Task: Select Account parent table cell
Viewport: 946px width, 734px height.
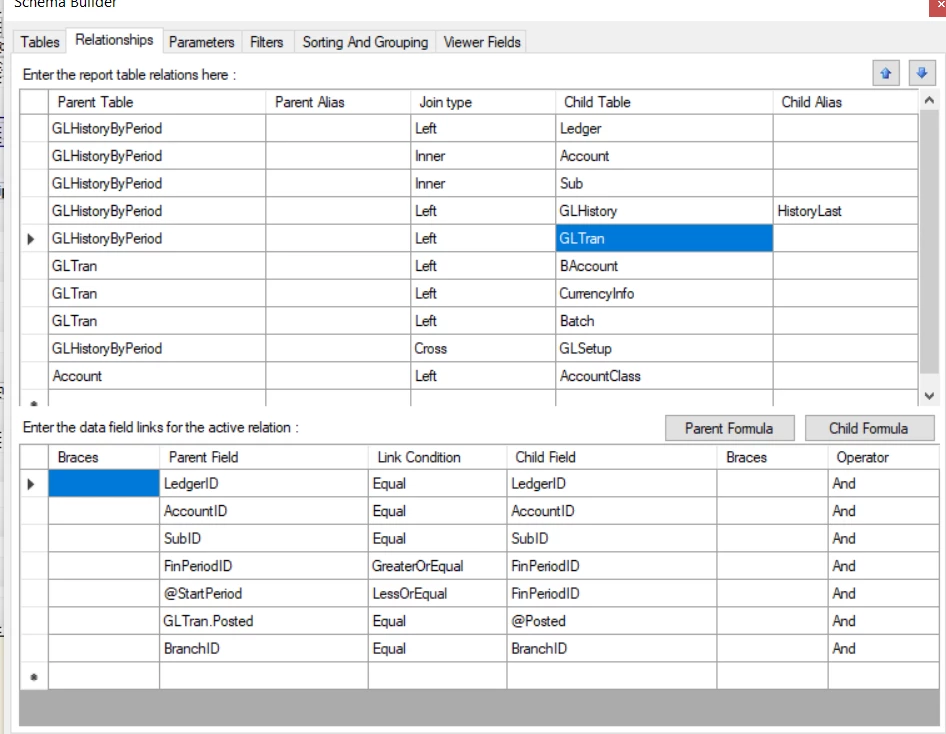Action: 157,376
